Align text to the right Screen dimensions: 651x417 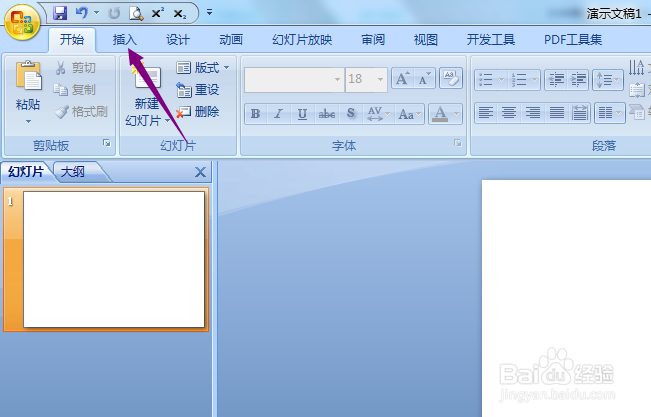point(533,113)
